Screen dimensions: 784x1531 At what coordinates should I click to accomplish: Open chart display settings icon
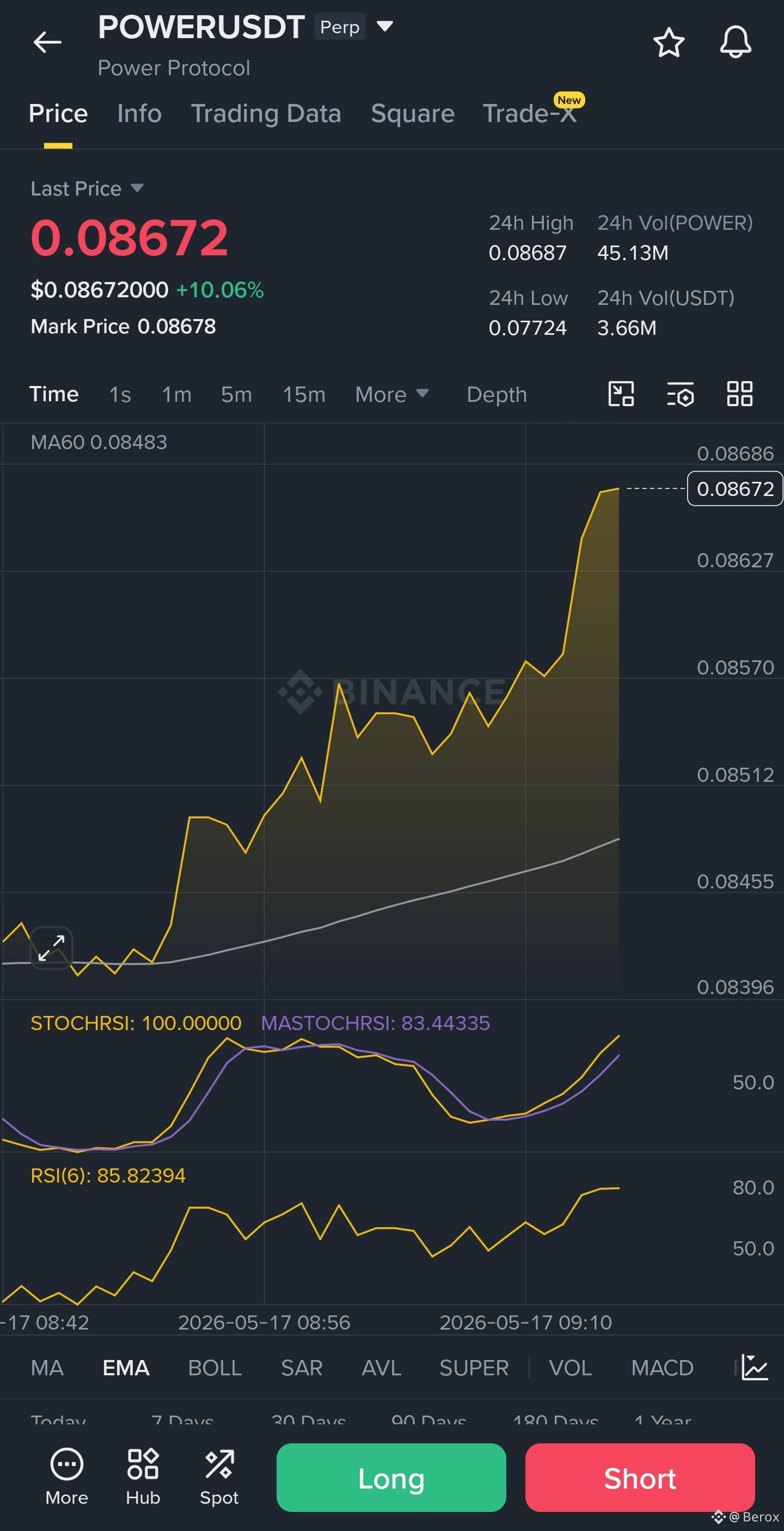tap(681, 394)
